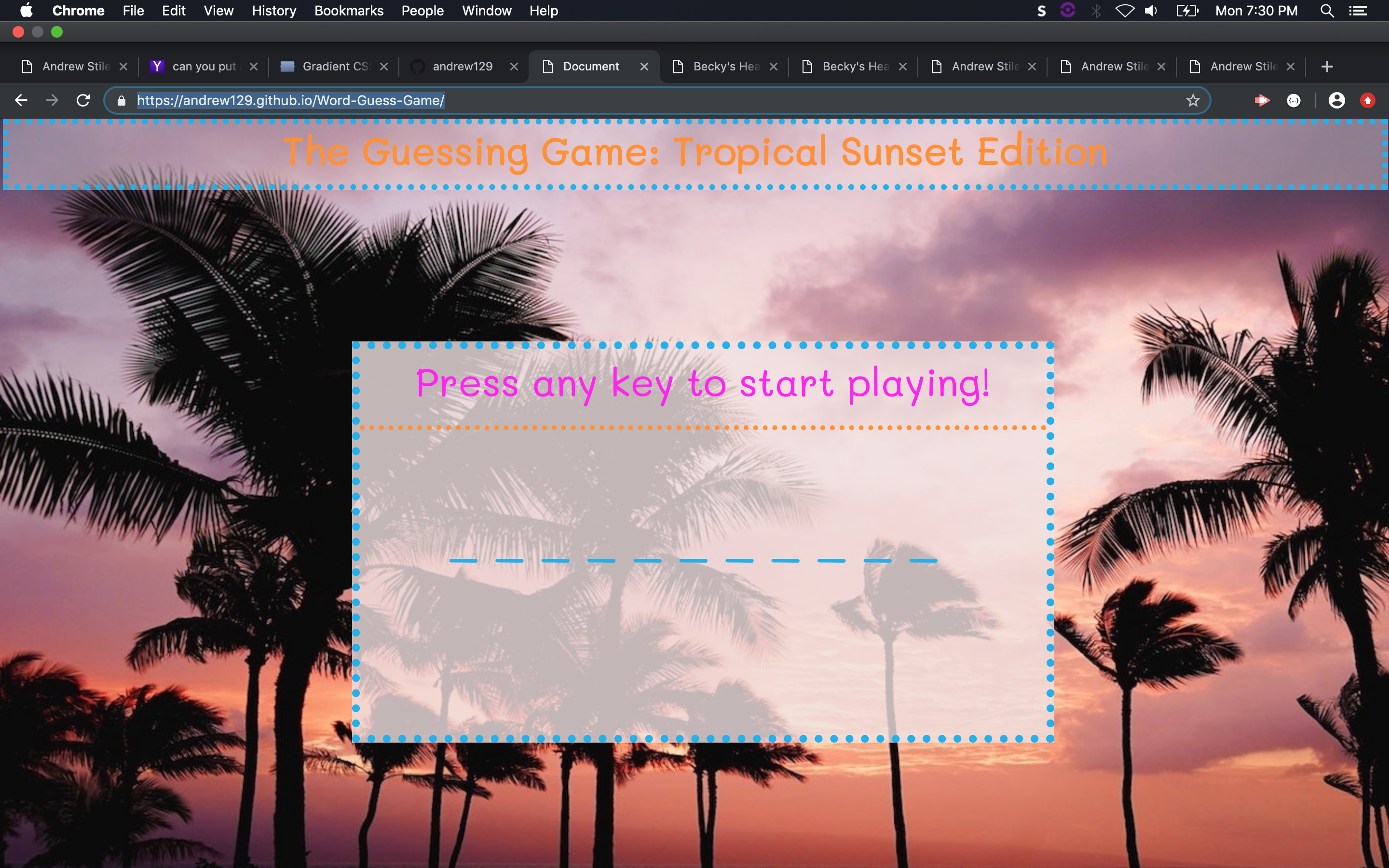Click the address bar URL field

click(x=631, y=100)
